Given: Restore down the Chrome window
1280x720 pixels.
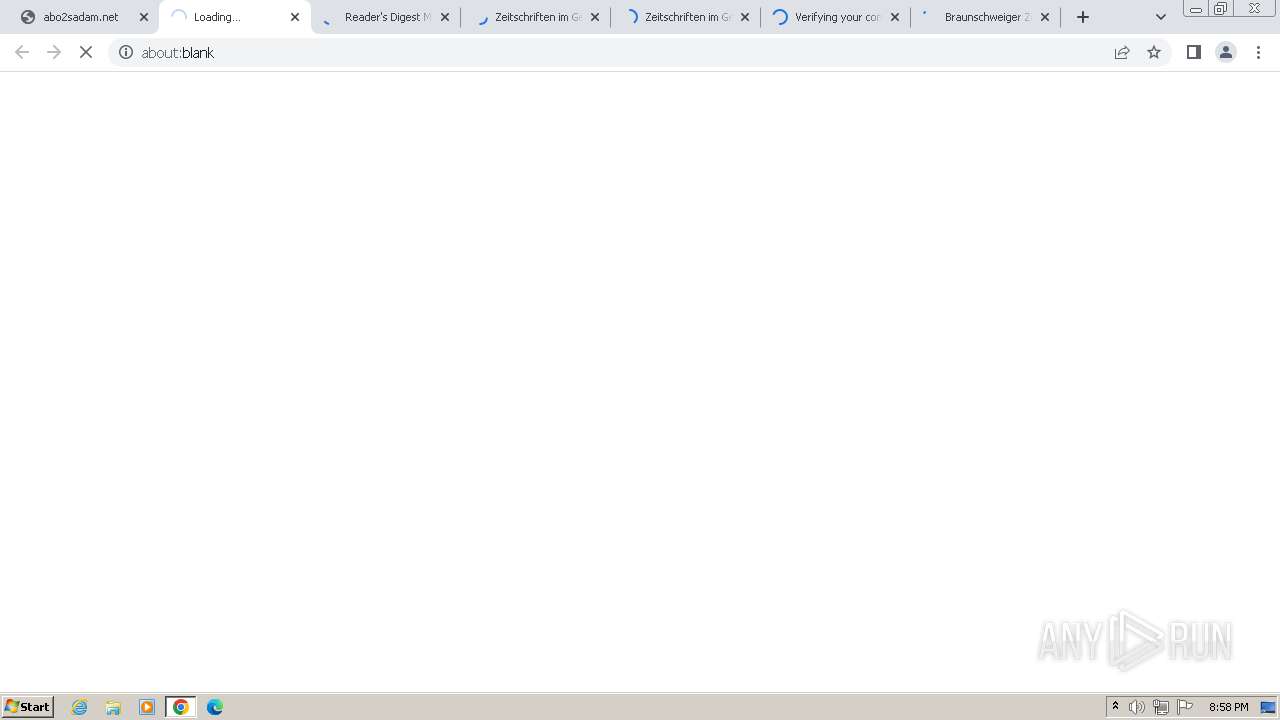Looking at the screenshot, I should pyautogui.click(x=1221, y=9).
